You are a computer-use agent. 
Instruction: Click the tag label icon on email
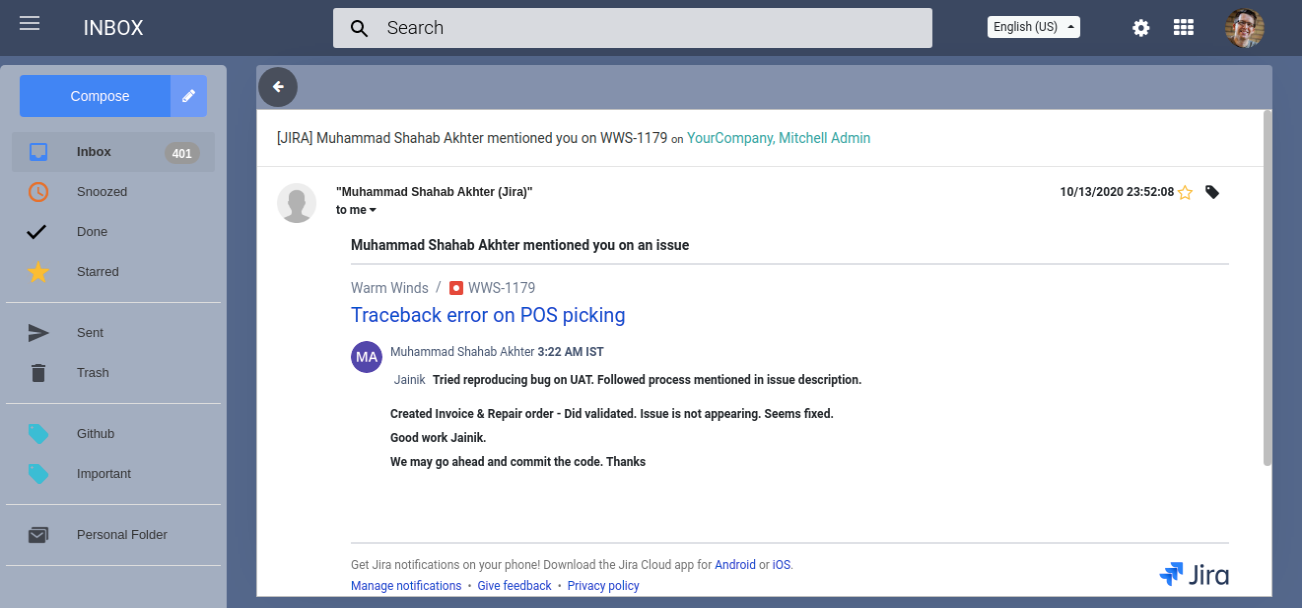[1212, 192]
